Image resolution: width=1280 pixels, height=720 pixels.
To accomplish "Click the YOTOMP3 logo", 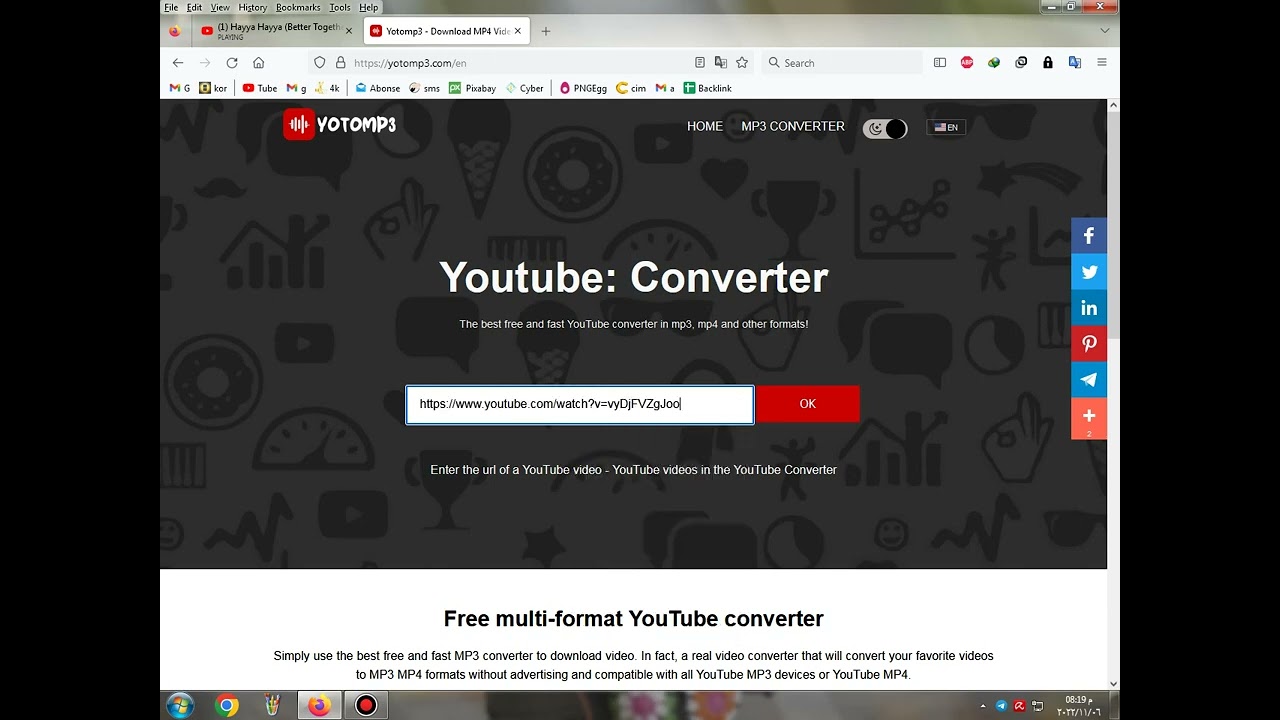I will point(340,124).
